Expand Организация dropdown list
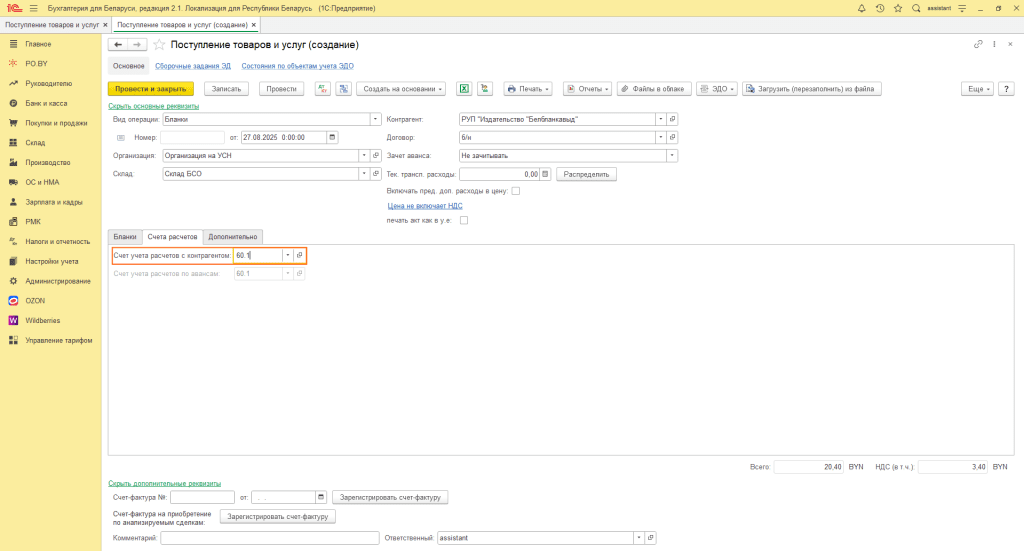 pos(364,155)
